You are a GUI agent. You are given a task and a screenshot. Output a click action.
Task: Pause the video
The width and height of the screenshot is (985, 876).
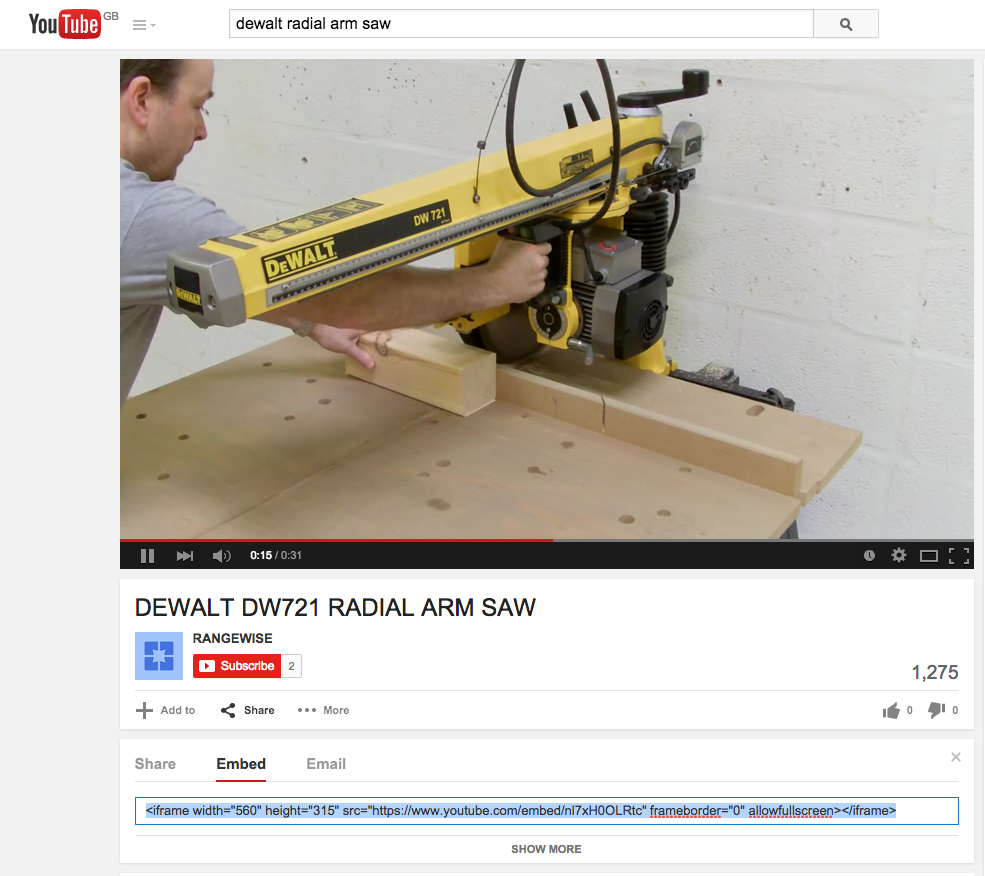(148, 556)
